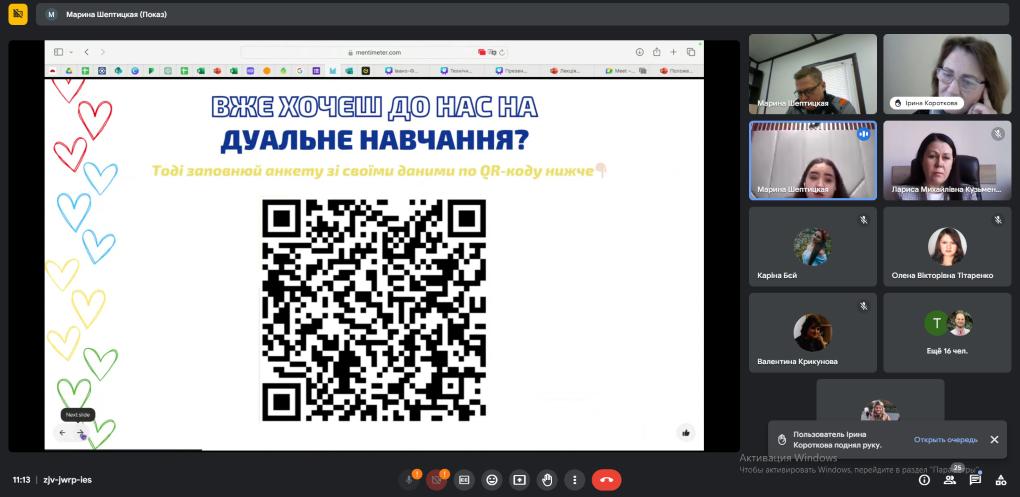The image size is (1020, 497).
Task: Click Олена Вікторівна Тітаренко's avatar
Action: click(x=947, y=247)
